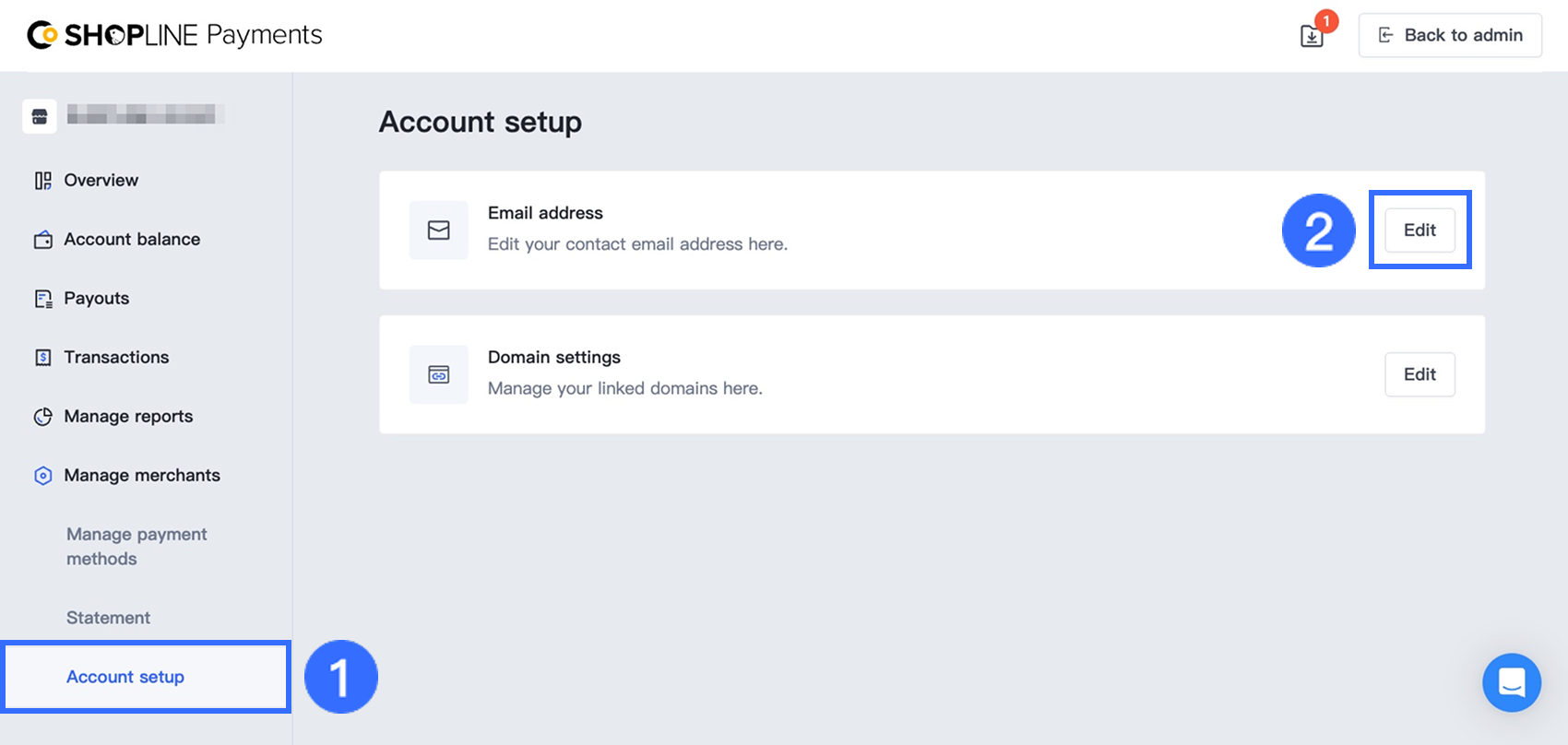This screenshot has height=745, width=1568.
Task: Edit the contact email address
Action: 1420,231
